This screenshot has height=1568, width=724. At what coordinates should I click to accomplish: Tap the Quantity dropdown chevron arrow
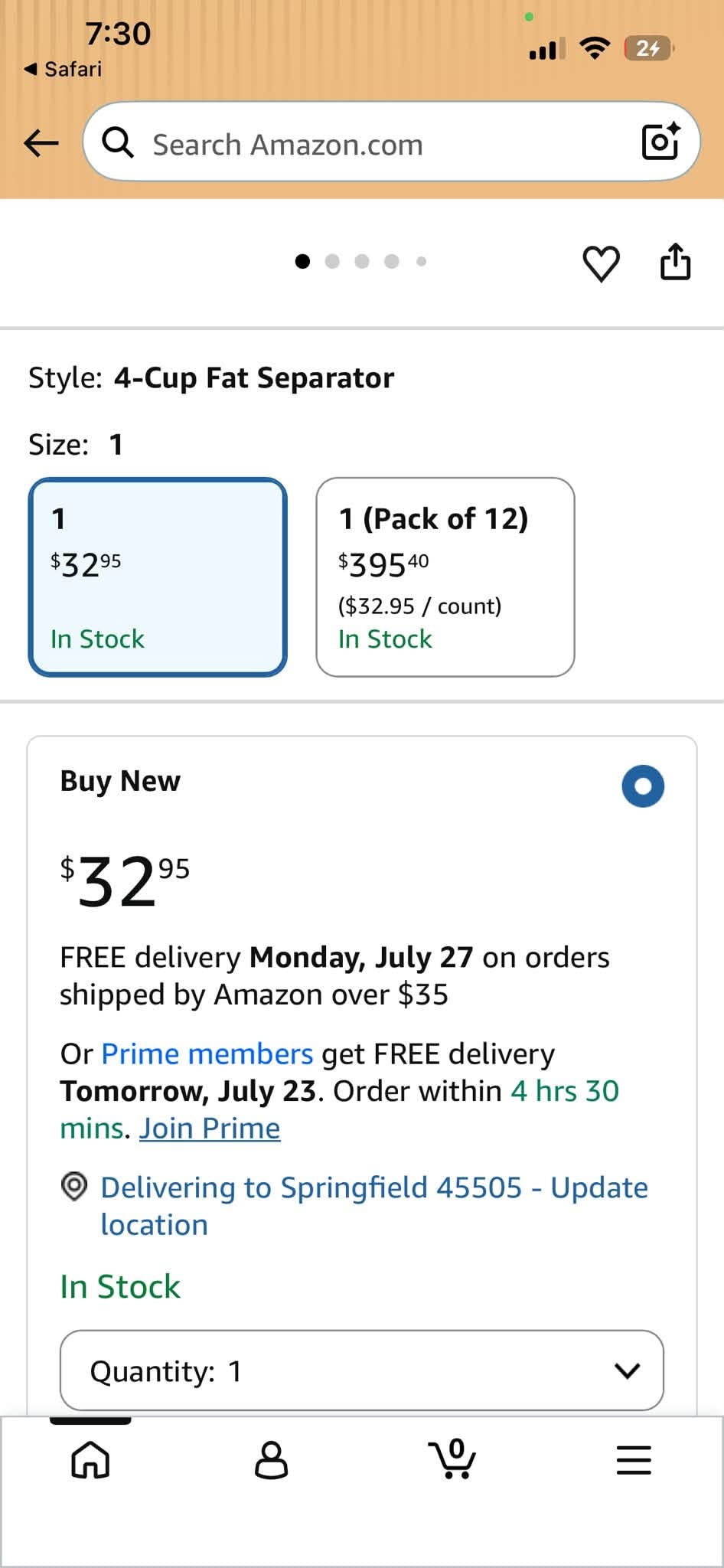pos(628,1370)
